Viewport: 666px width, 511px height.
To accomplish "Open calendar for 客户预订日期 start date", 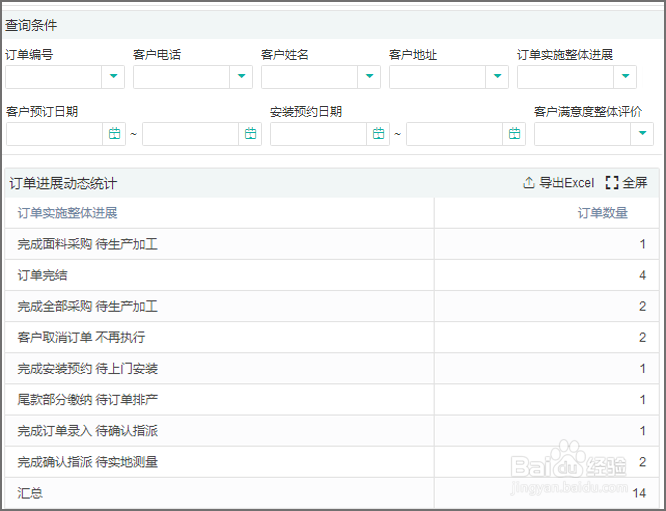I will (114, 134).
